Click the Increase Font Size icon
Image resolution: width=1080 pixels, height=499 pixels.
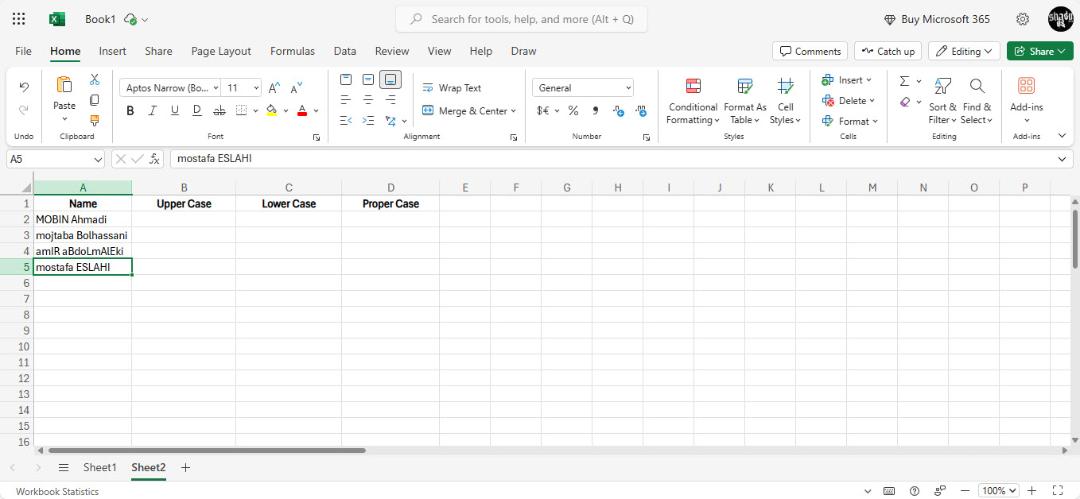pos(274,88)
